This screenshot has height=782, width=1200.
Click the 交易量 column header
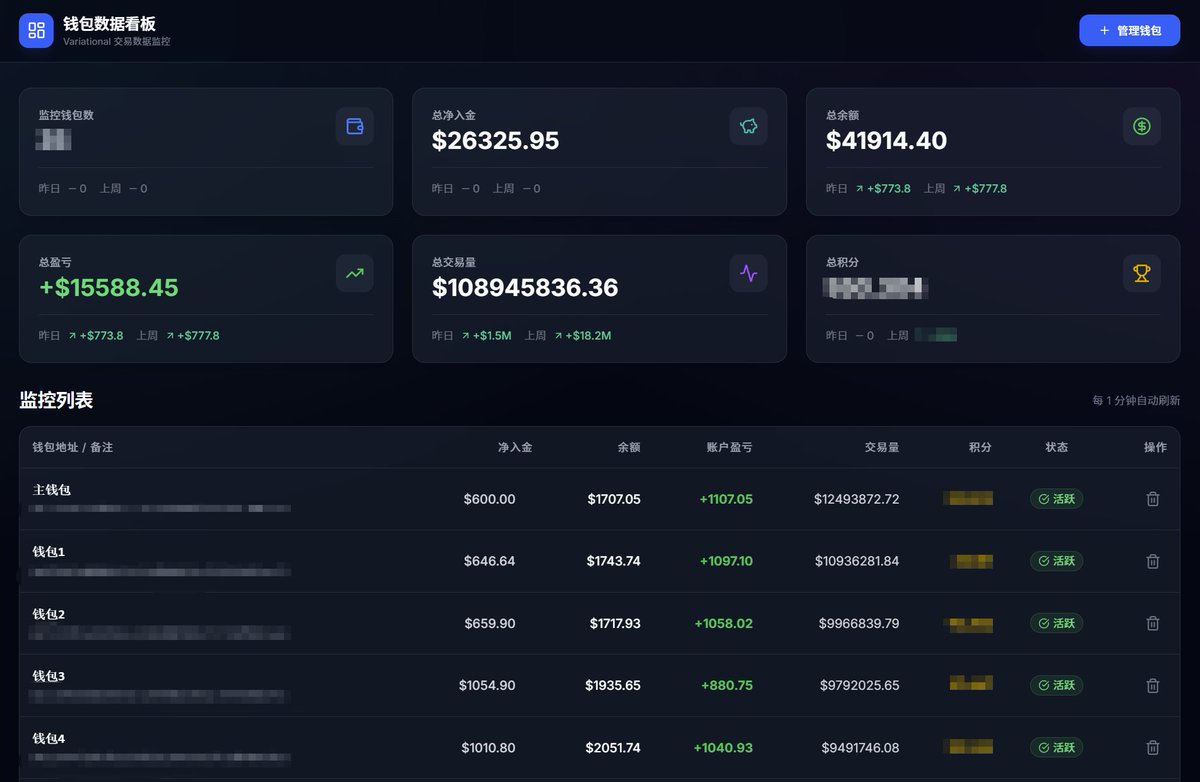882,447
